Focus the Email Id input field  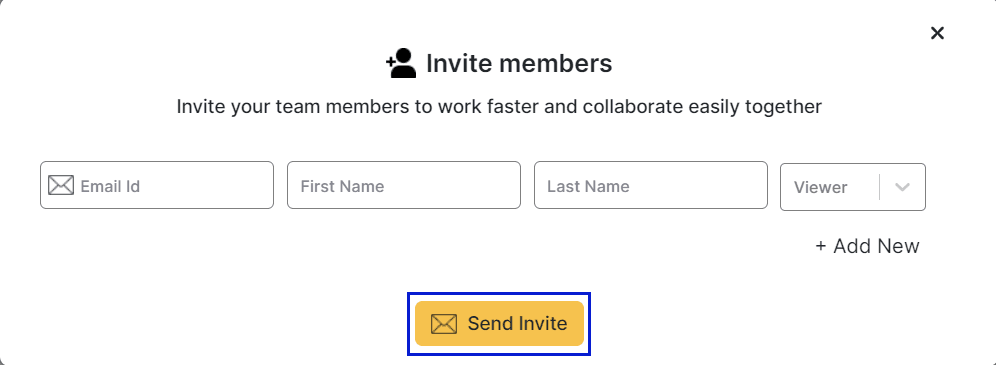click(157, 185)
